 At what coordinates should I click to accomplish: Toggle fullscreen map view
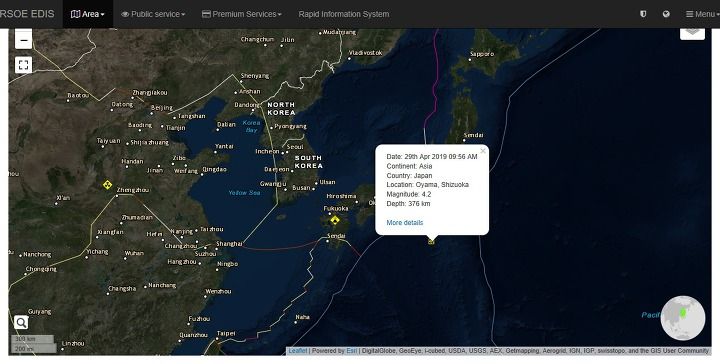pos(23,65)
